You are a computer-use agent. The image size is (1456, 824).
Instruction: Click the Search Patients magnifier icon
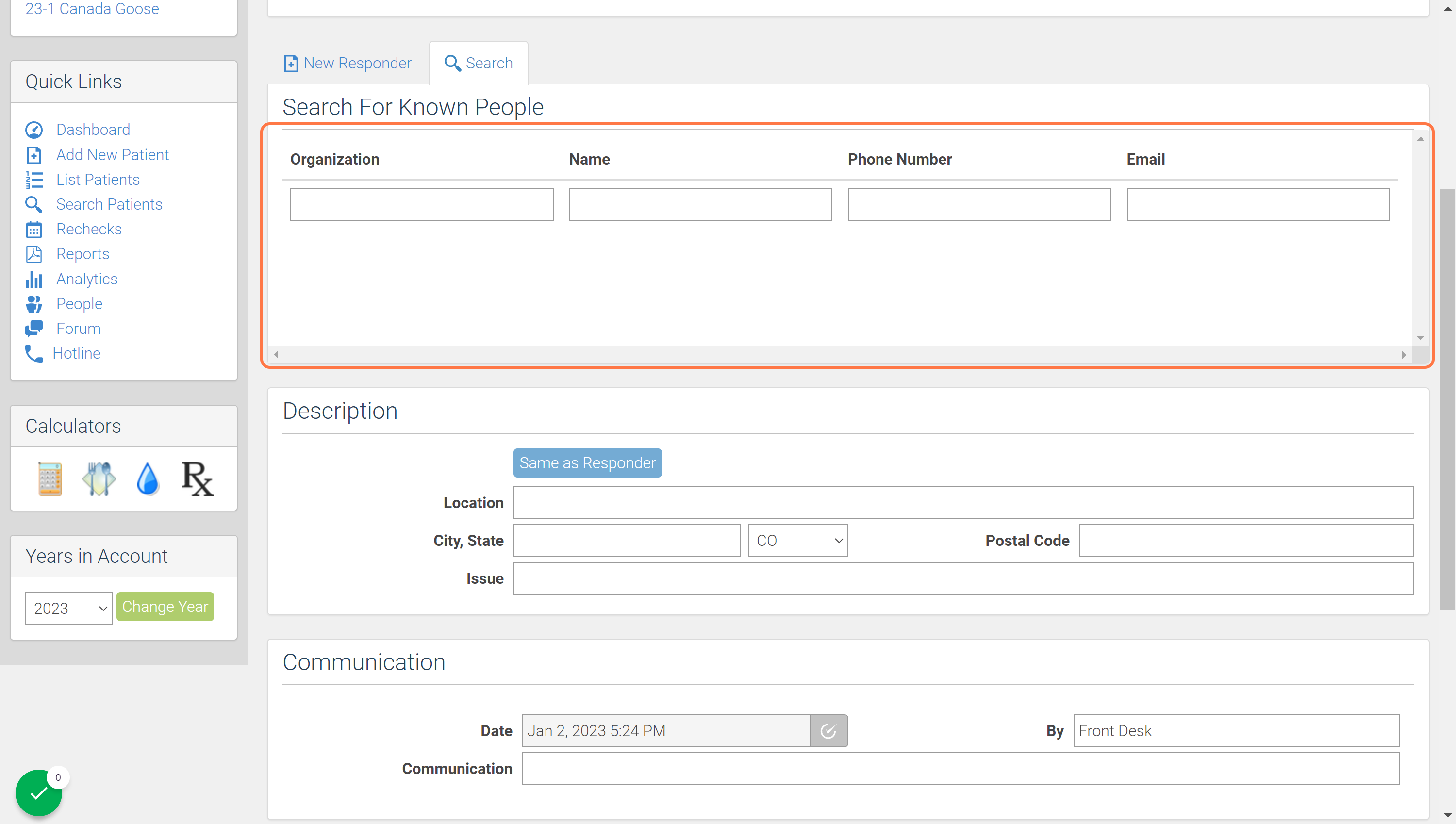point(34,204)
